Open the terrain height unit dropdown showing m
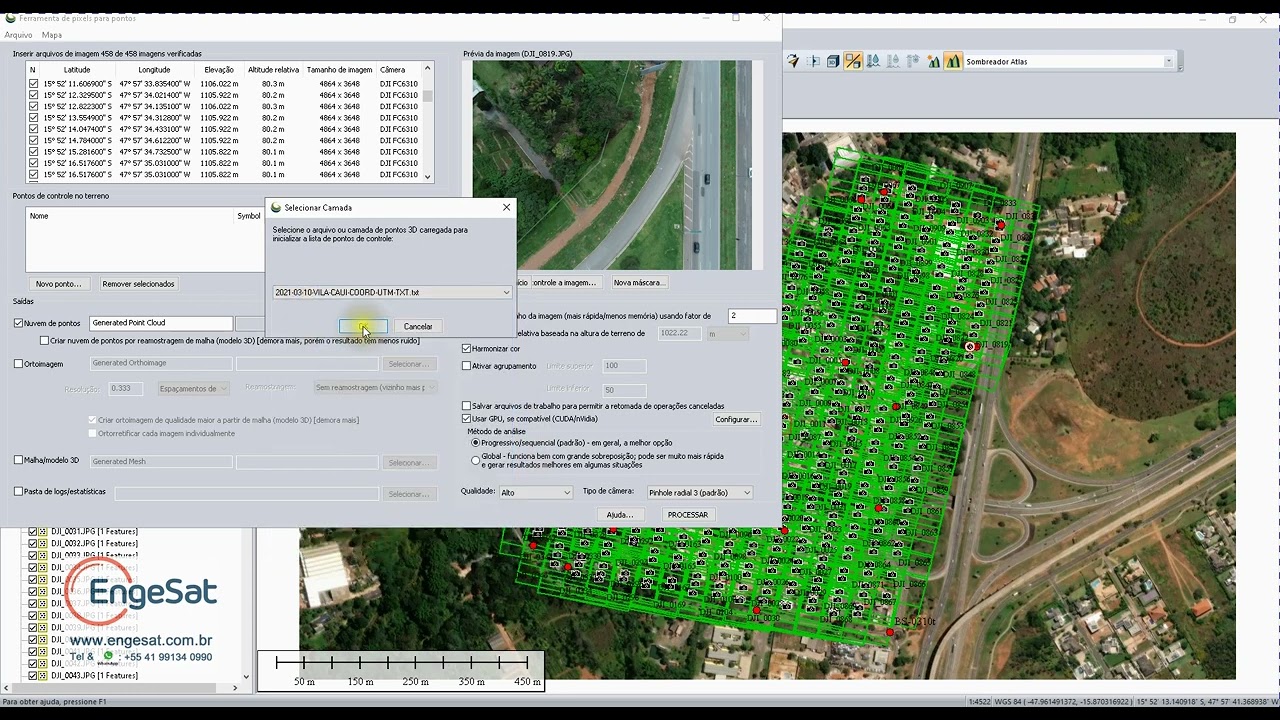Screen dimensions: 1280x720 727,333
